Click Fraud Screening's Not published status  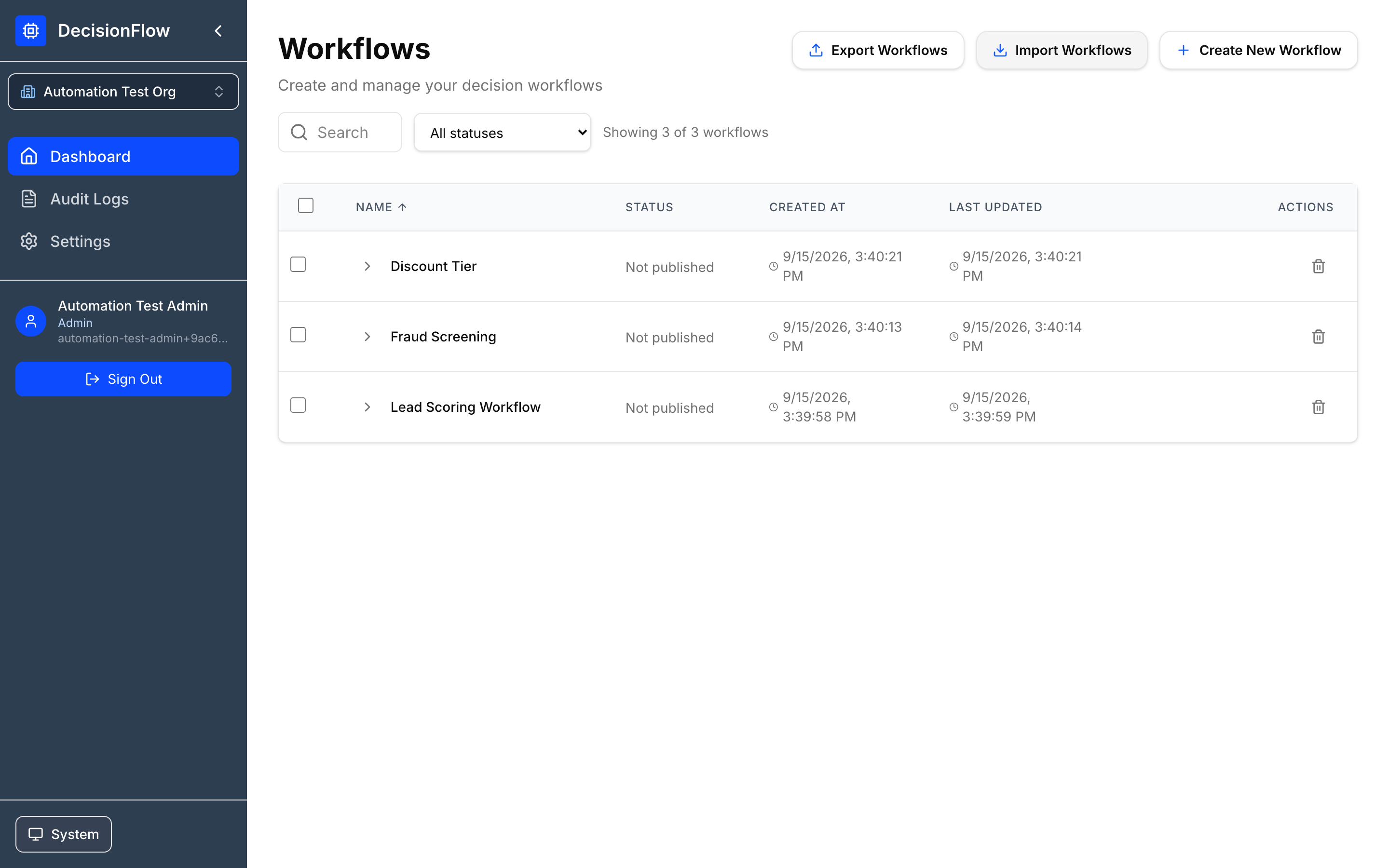pos(669,338)
